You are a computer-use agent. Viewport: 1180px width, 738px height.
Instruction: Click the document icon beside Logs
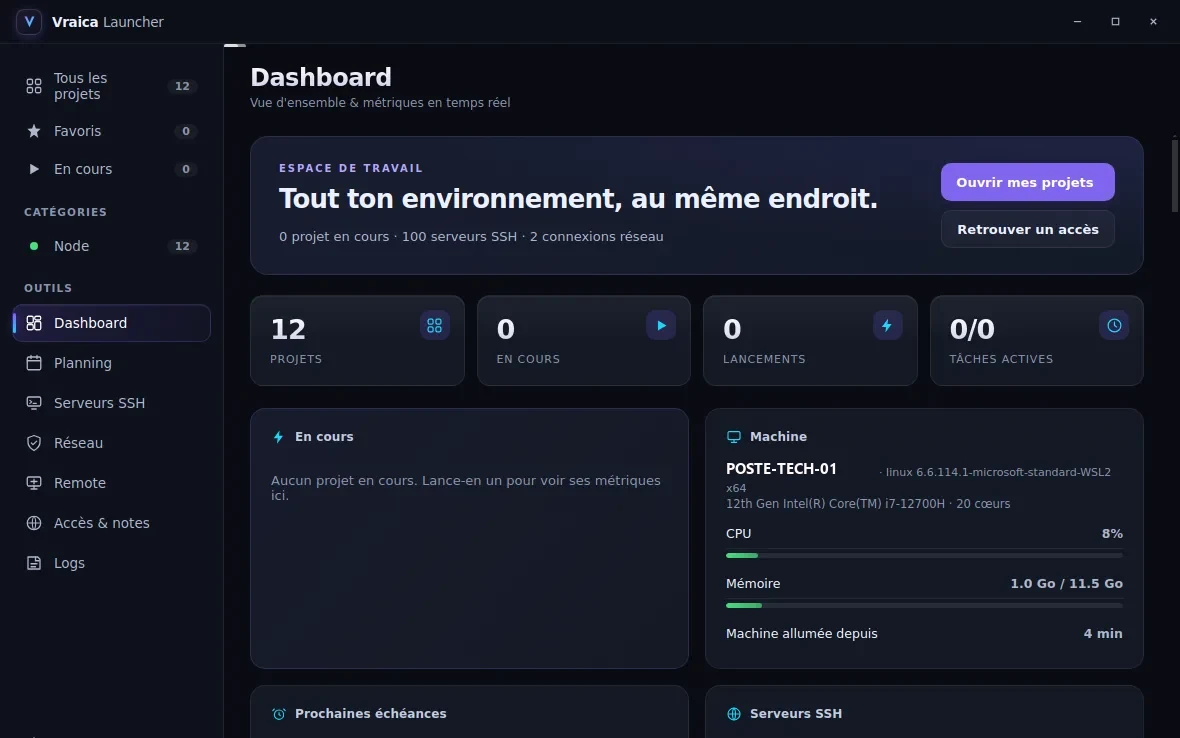(34, 563)
